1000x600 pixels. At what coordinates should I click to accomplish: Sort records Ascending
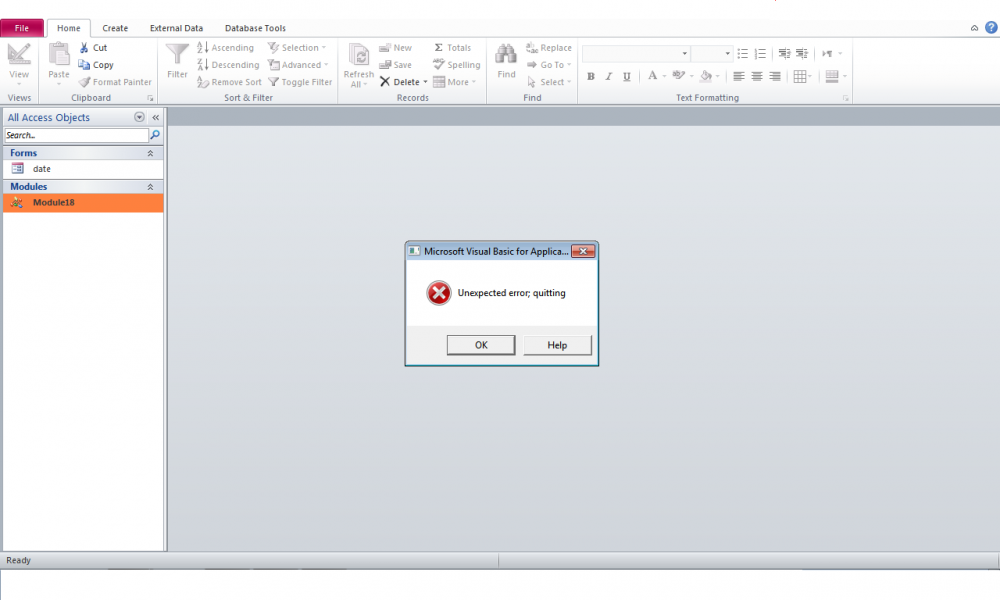(x=225, y=48)
